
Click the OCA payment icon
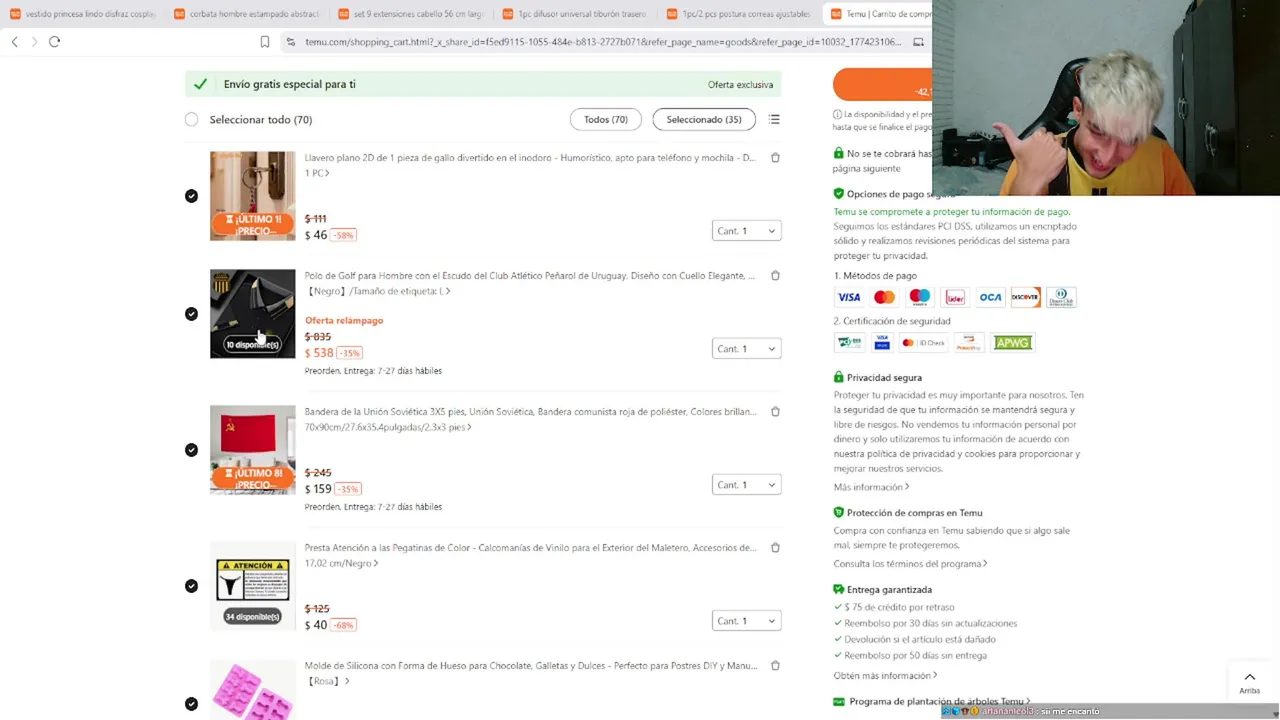click(990, 297)
